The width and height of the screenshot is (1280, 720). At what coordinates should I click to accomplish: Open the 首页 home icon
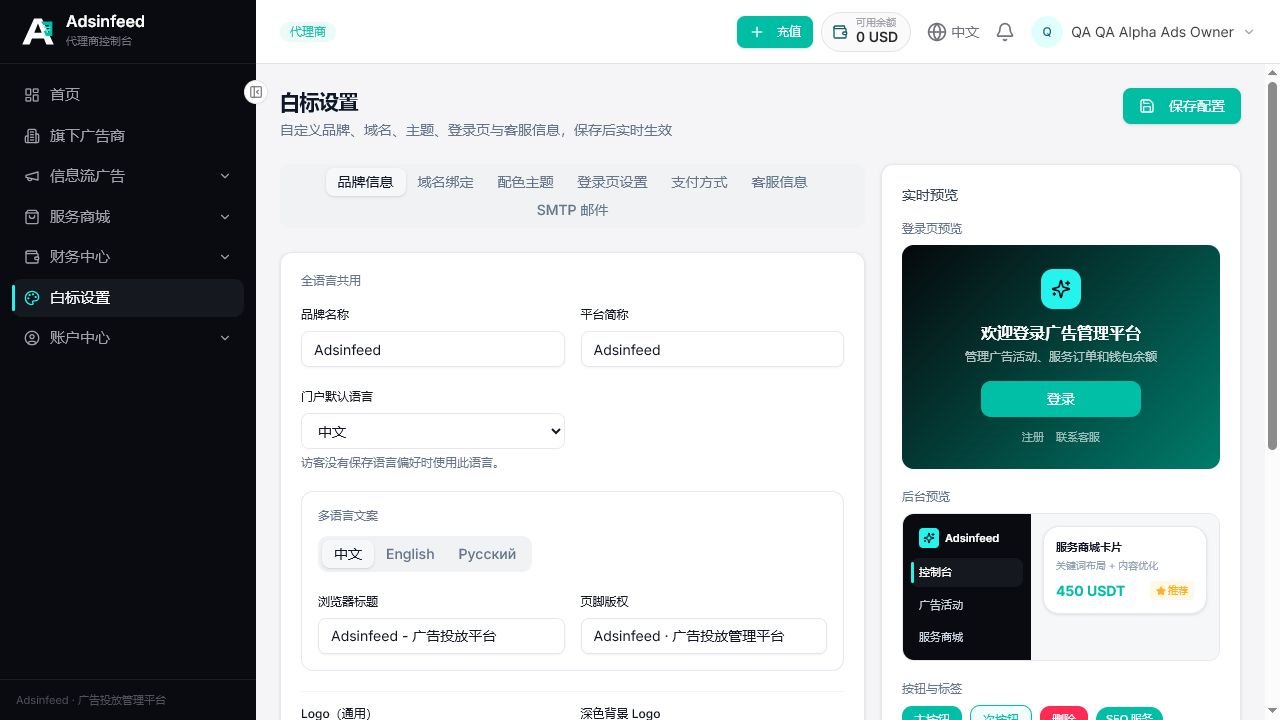point(32,94)
